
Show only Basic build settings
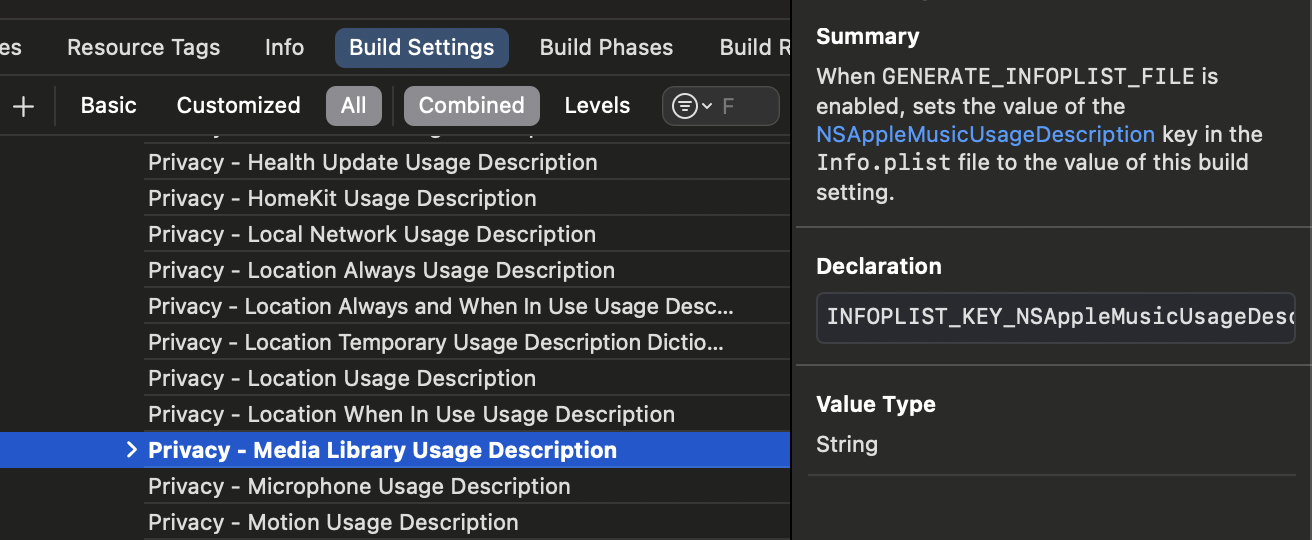(x=108, y=106)
